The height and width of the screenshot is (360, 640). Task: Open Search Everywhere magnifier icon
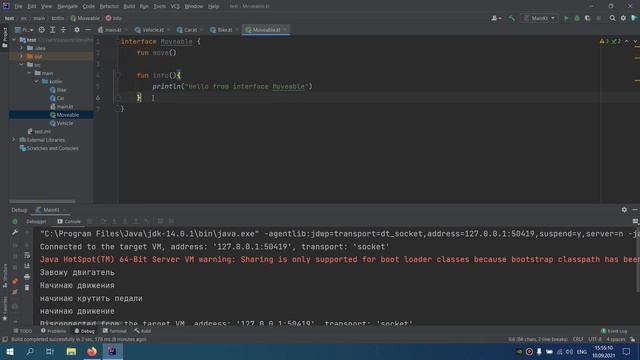(612, 18)
